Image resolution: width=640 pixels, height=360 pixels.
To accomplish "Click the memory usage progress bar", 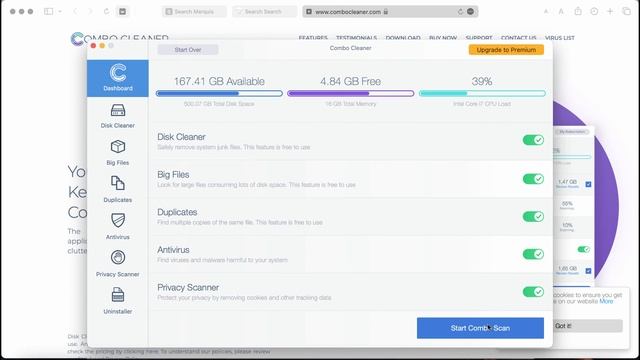I will [351, 93].
